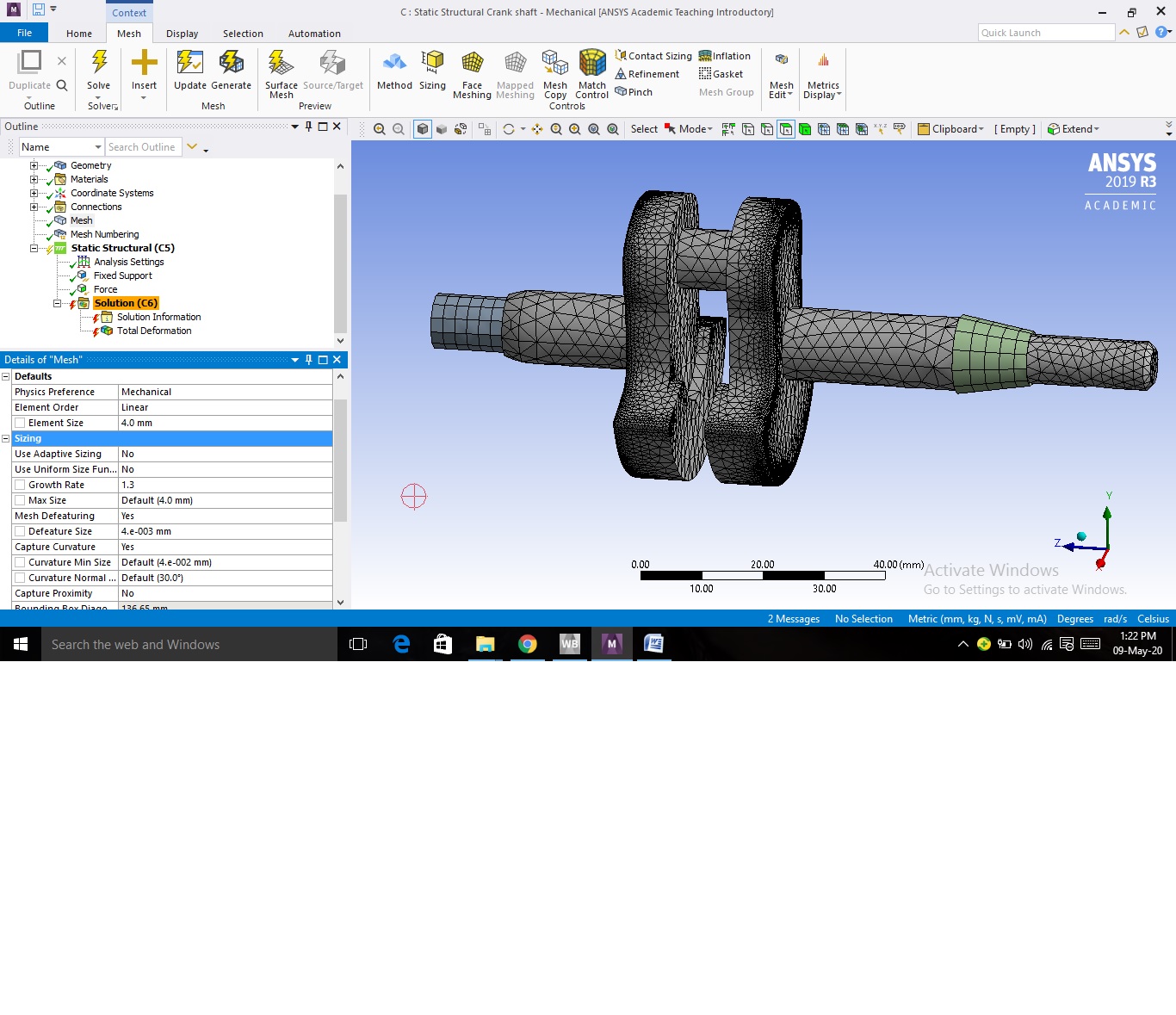This screenshot has width=1176, height=1015.
Task: Click the Surface Mesh preview icon
Action: pyautogui.click(x=281, y=63)
